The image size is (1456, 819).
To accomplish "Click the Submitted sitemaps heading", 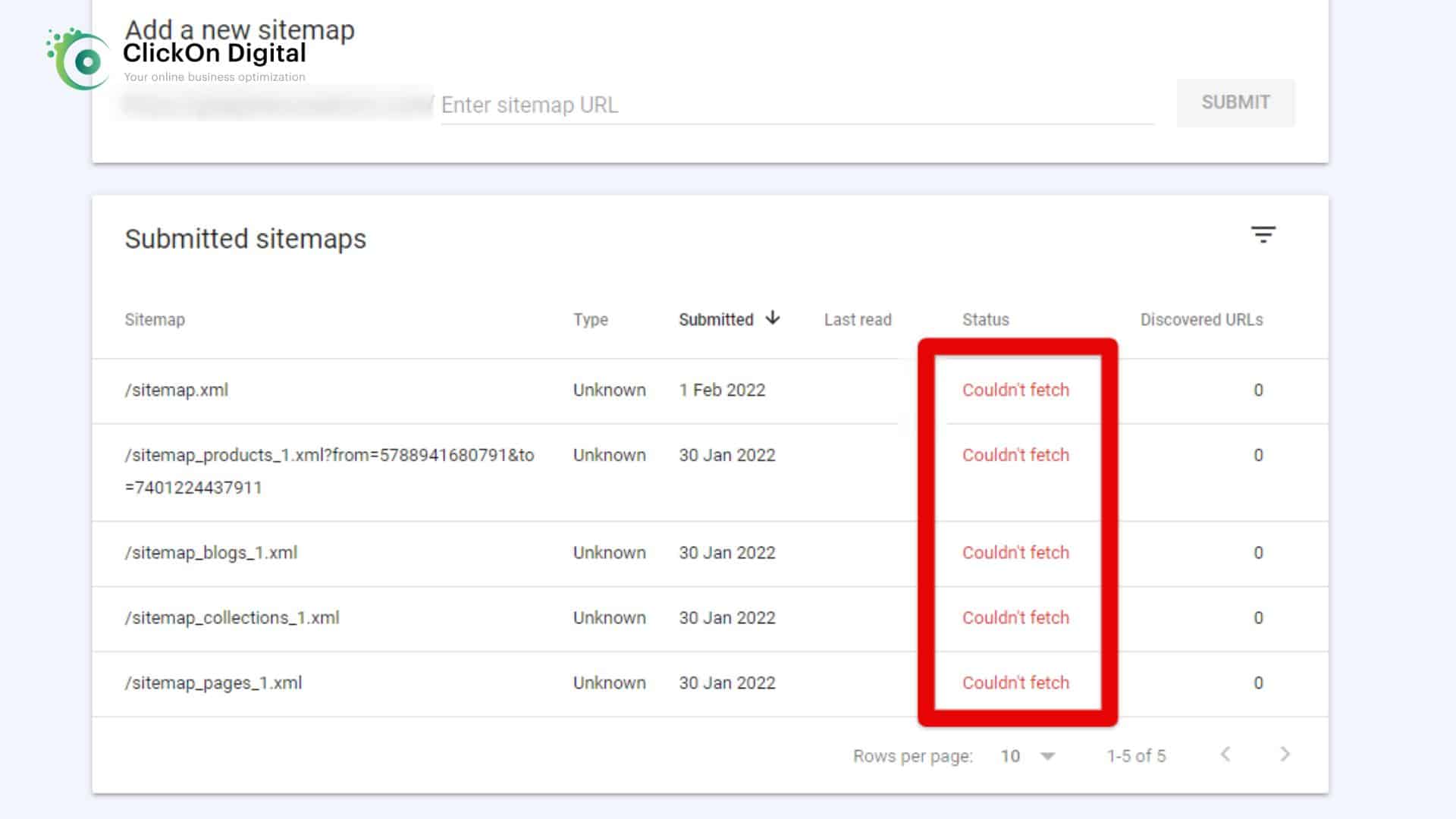I will click(x=246, y=239).
